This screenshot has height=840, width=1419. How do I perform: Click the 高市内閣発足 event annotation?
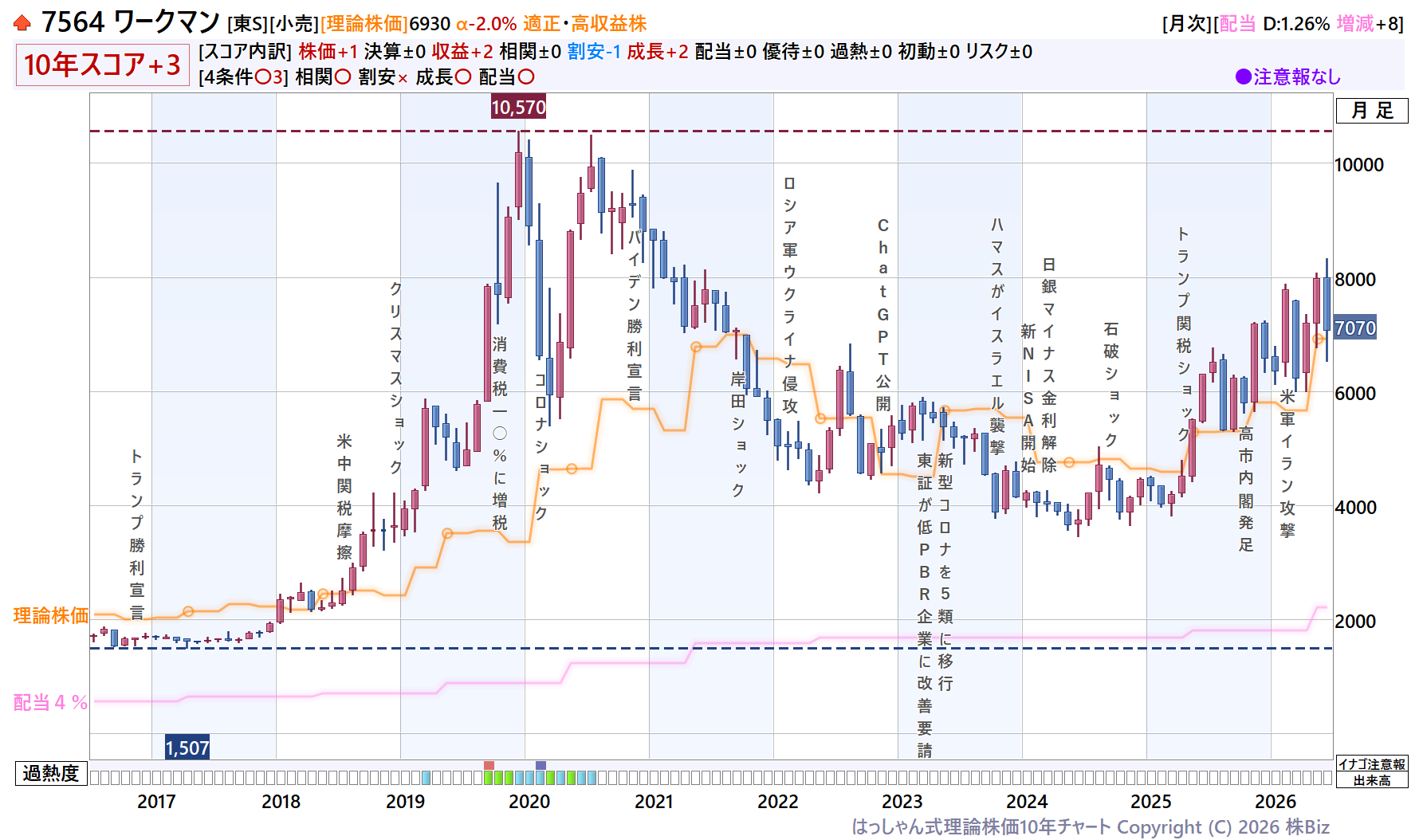(1246, 489)
